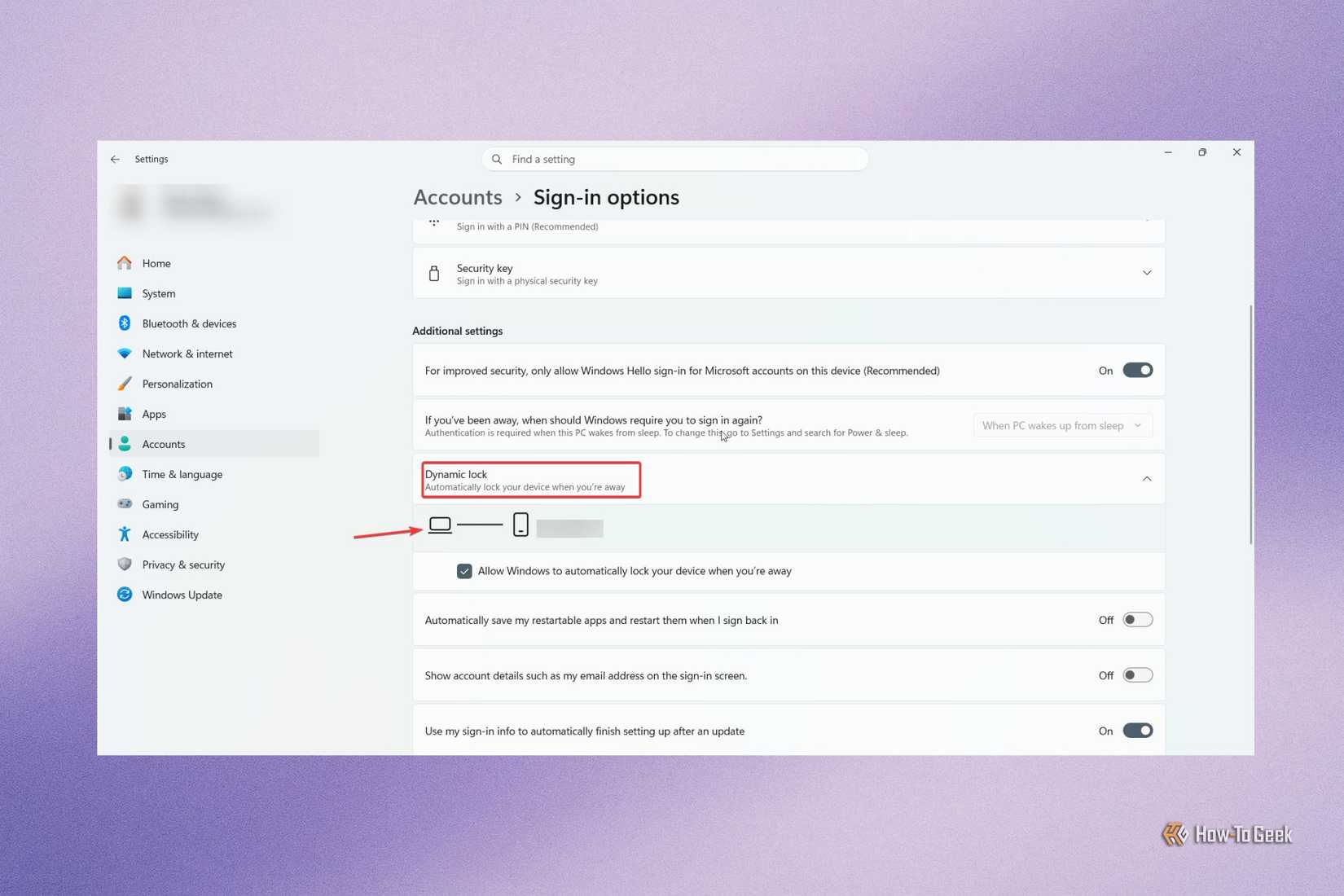Click the paired phone icon under Dynamic lock

(520, 525)
